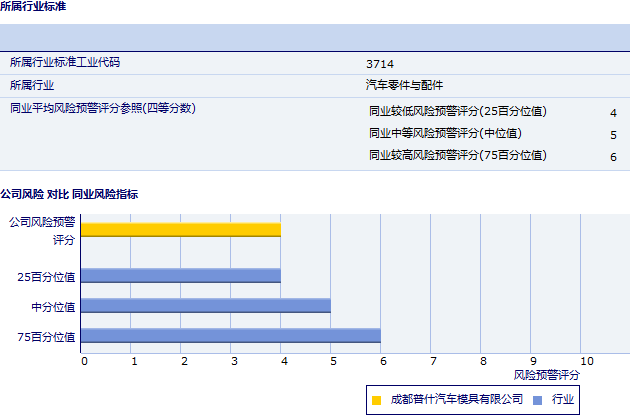Click the 公司风险 对比 同业风险指标 heading

click(x=69, y=193)
